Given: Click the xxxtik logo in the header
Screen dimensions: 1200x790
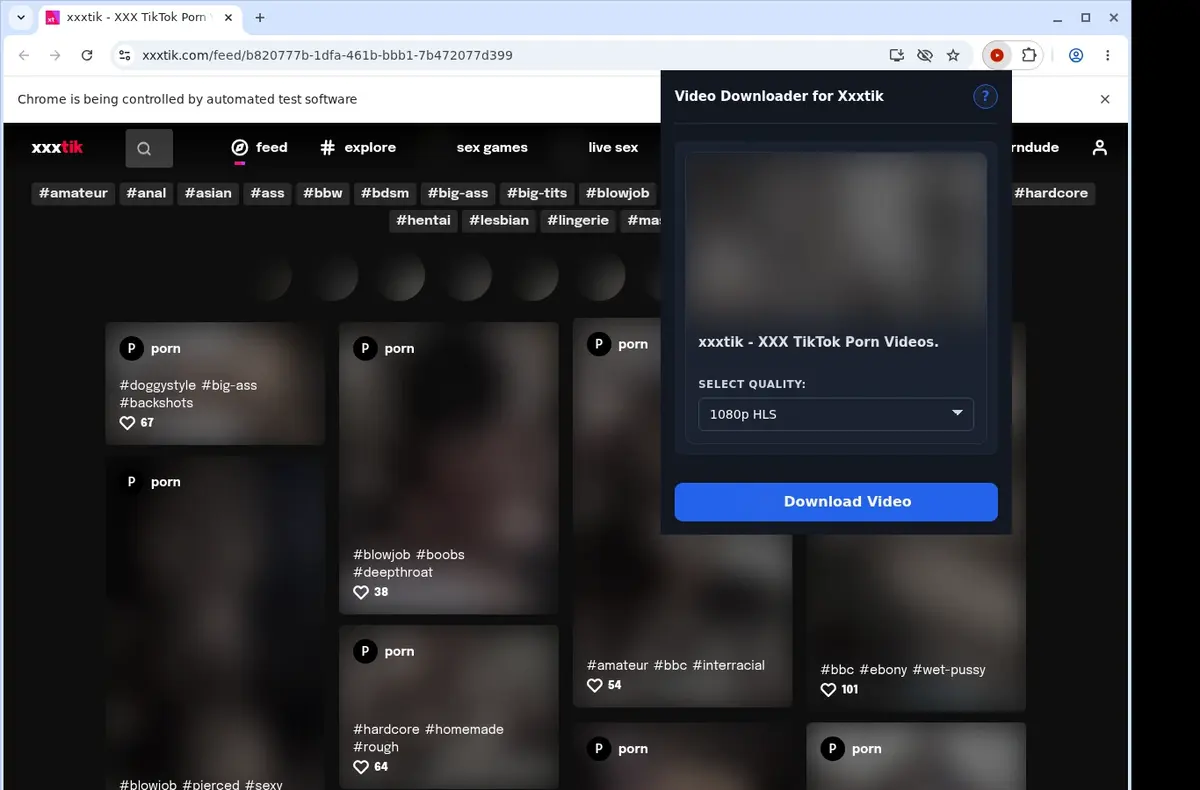Looking at the screenshot, I should [57, 147].
